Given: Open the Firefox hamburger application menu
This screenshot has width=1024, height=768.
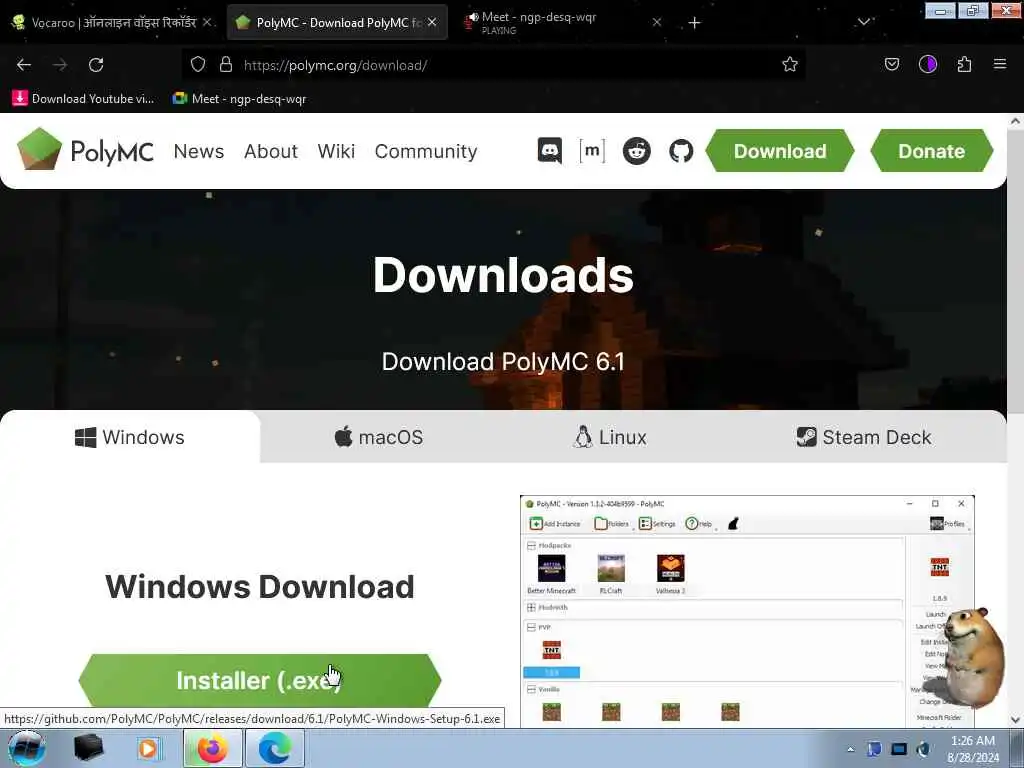Looking at the screenshot, I should pos(999,64).
